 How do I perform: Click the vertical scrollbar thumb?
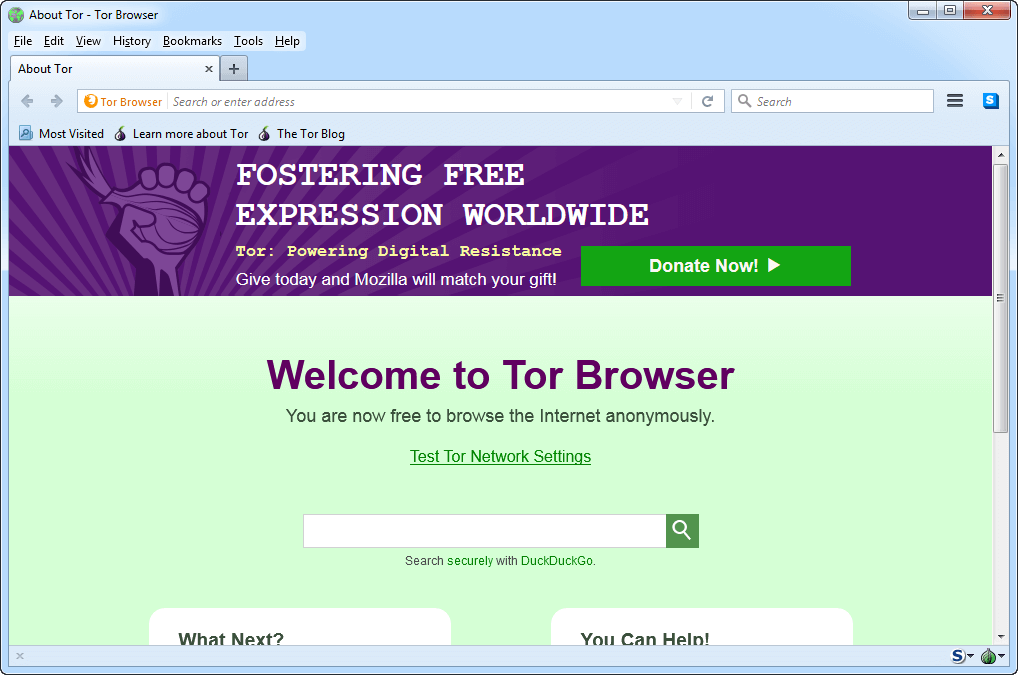pos(1000,298)
